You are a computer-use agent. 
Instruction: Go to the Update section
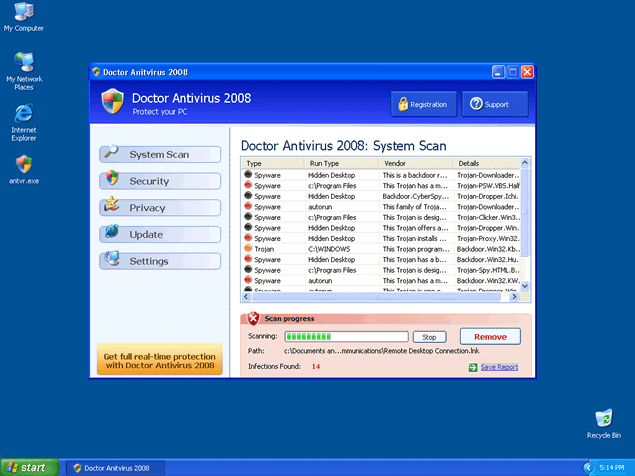160,234
